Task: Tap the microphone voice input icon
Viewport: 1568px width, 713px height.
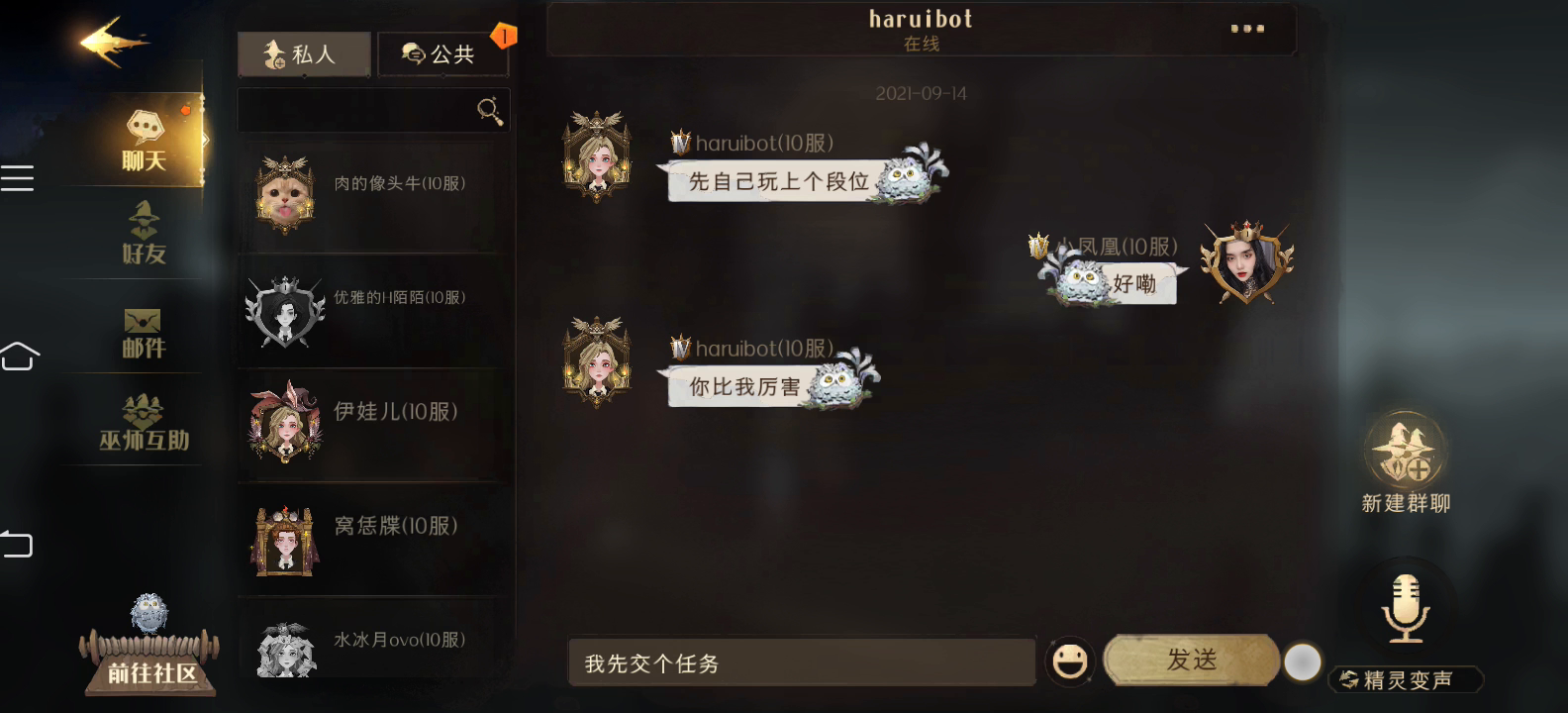Action: click(x=1405, y=608)
